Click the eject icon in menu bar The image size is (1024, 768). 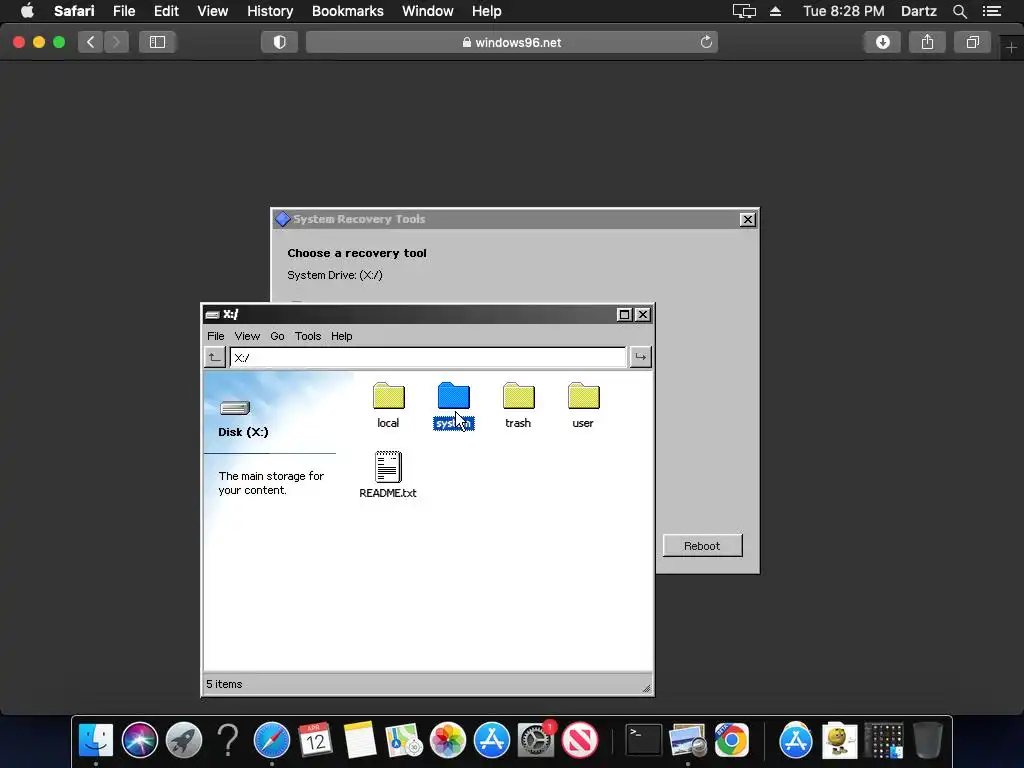click(775, 11)
